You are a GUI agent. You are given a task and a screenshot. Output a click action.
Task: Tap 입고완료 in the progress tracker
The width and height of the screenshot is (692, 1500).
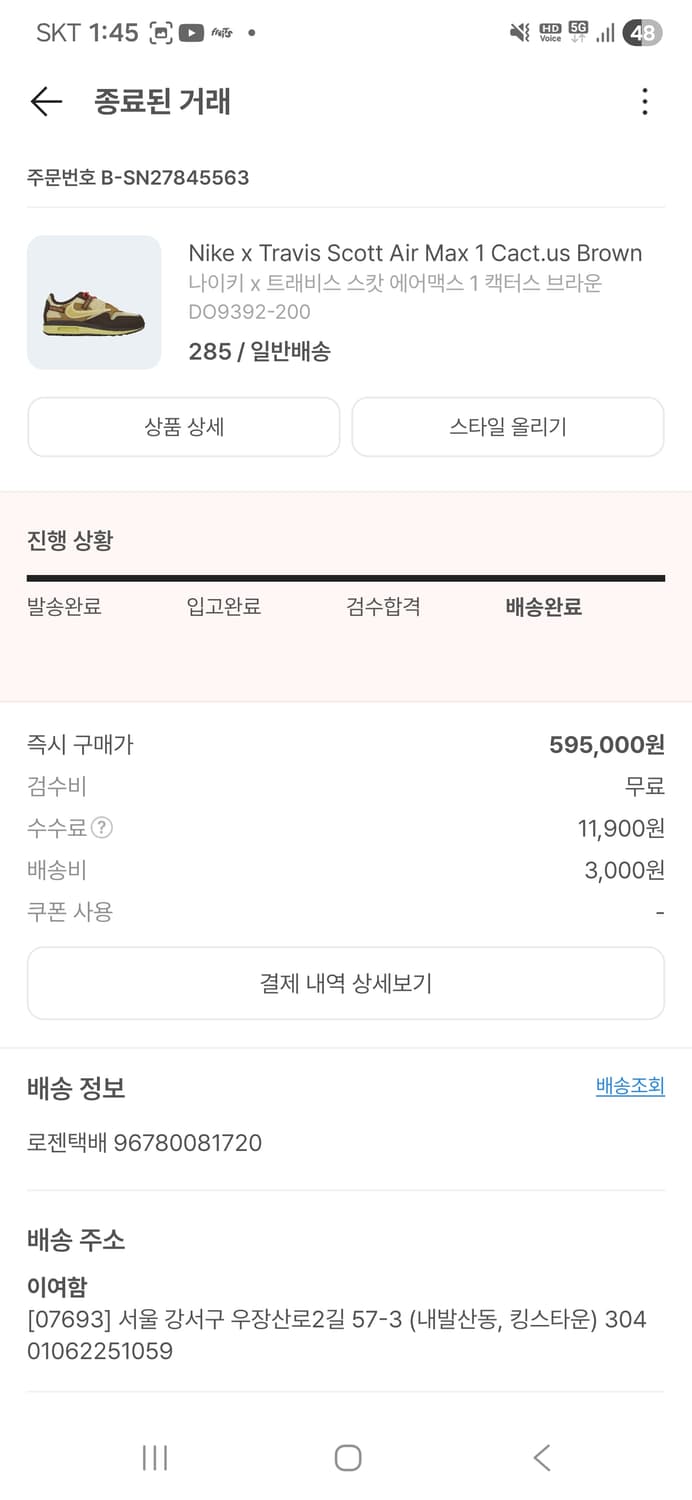click(222, 607)
